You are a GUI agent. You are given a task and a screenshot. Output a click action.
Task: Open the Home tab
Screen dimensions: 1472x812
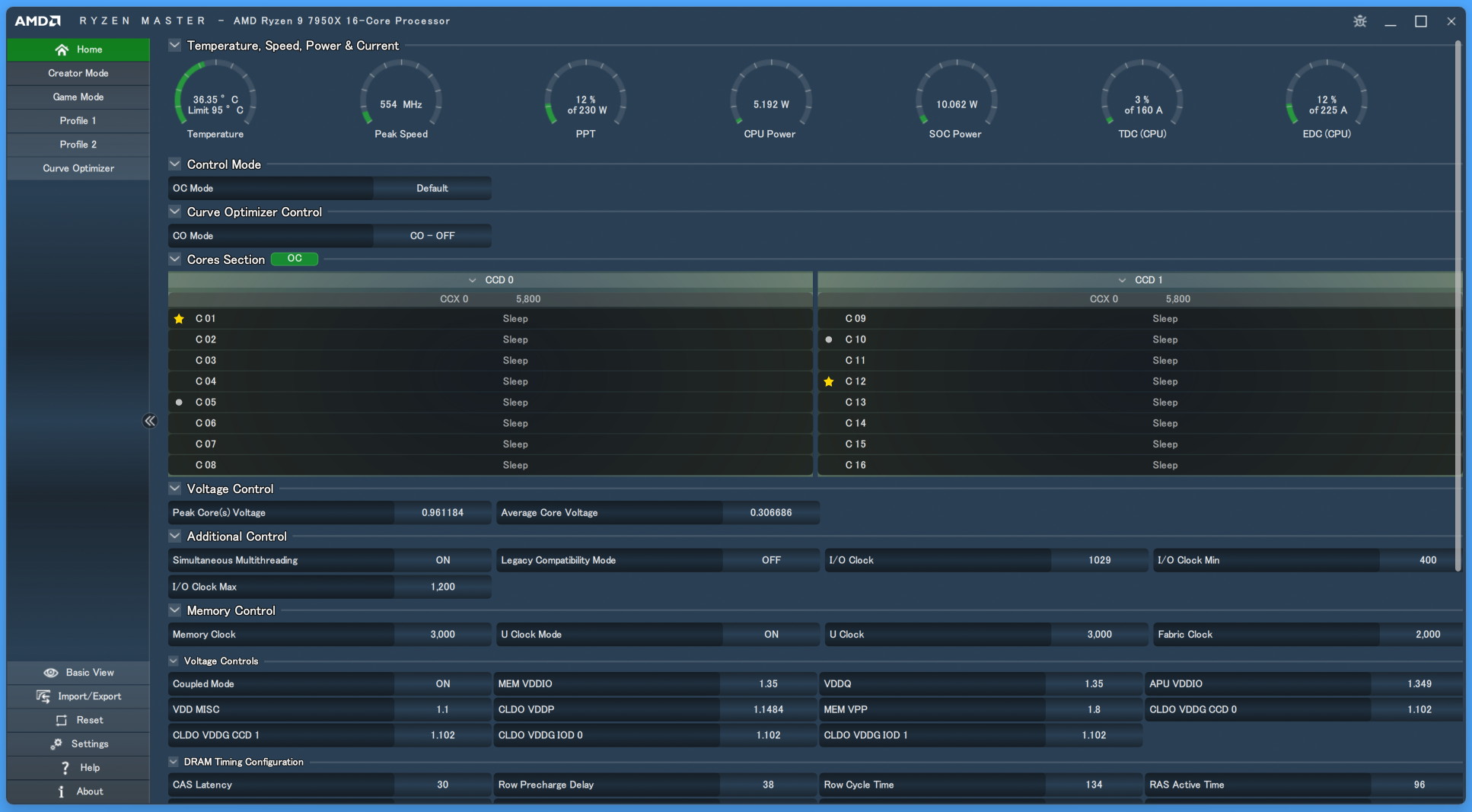(78, 49)
